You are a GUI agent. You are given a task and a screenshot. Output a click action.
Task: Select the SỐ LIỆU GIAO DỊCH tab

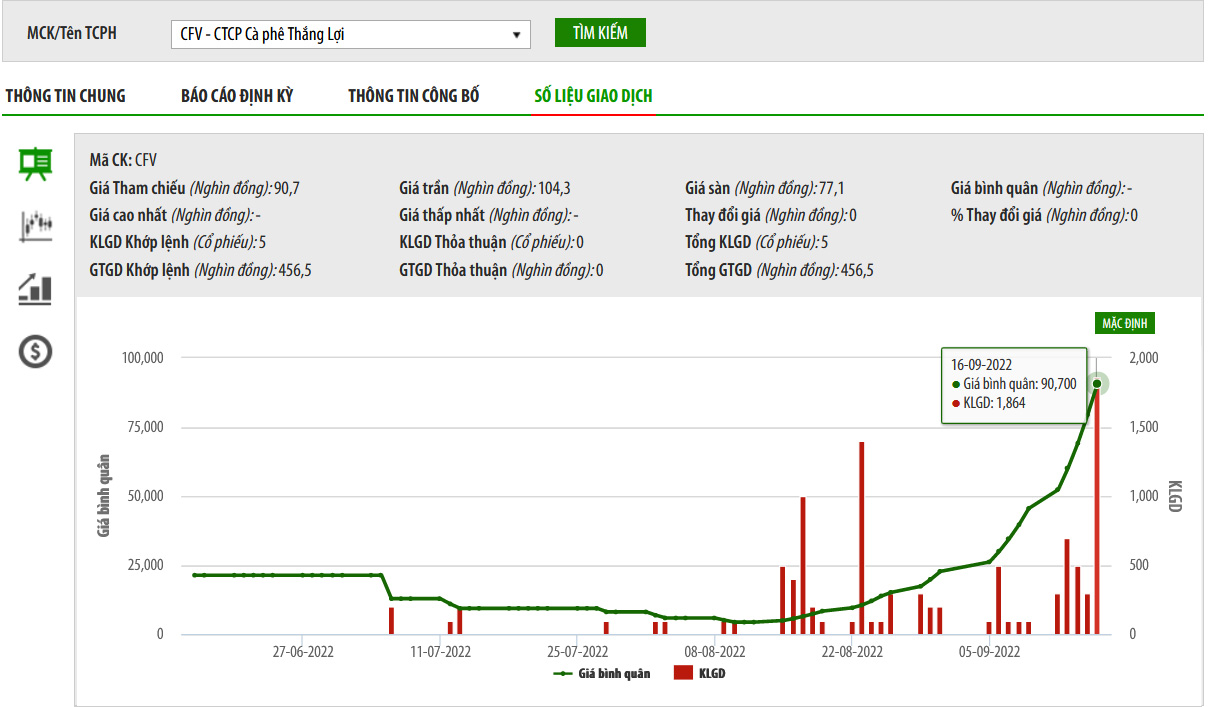point(593,96)
